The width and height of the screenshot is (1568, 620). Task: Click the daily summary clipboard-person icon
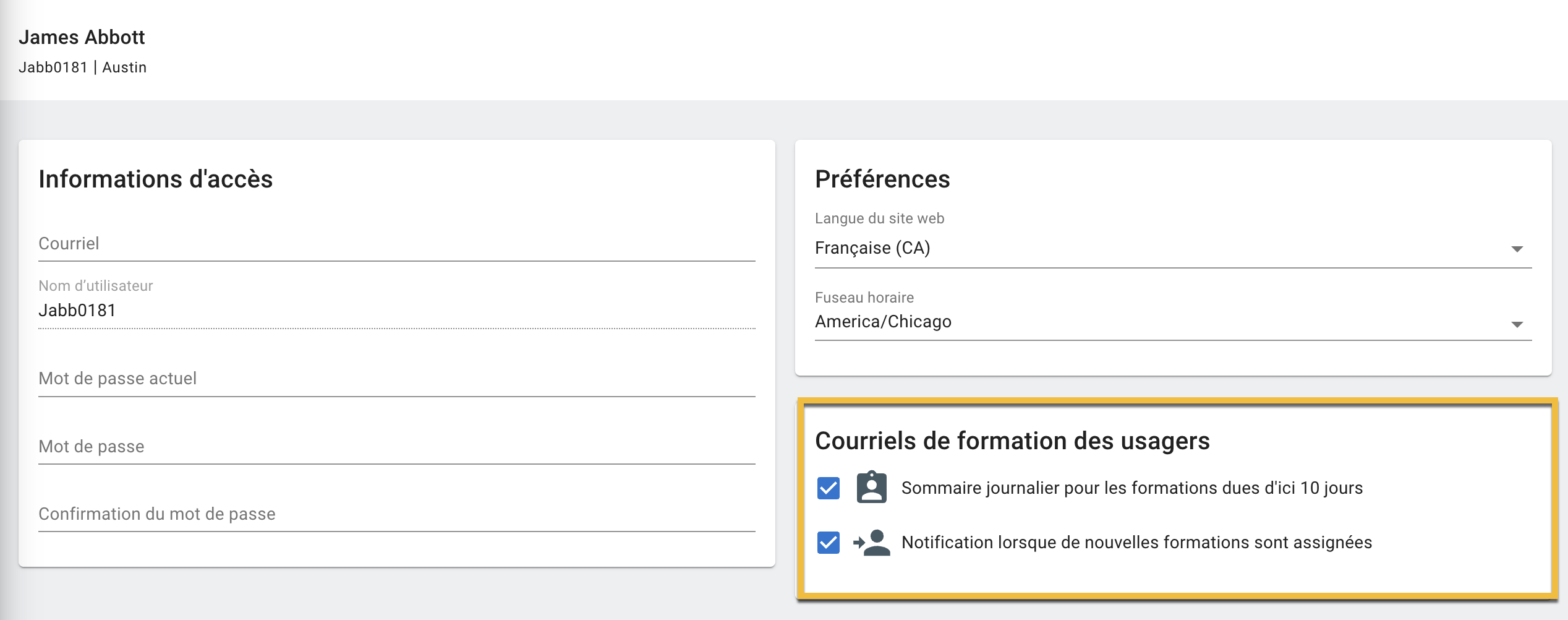pos(871,488)
